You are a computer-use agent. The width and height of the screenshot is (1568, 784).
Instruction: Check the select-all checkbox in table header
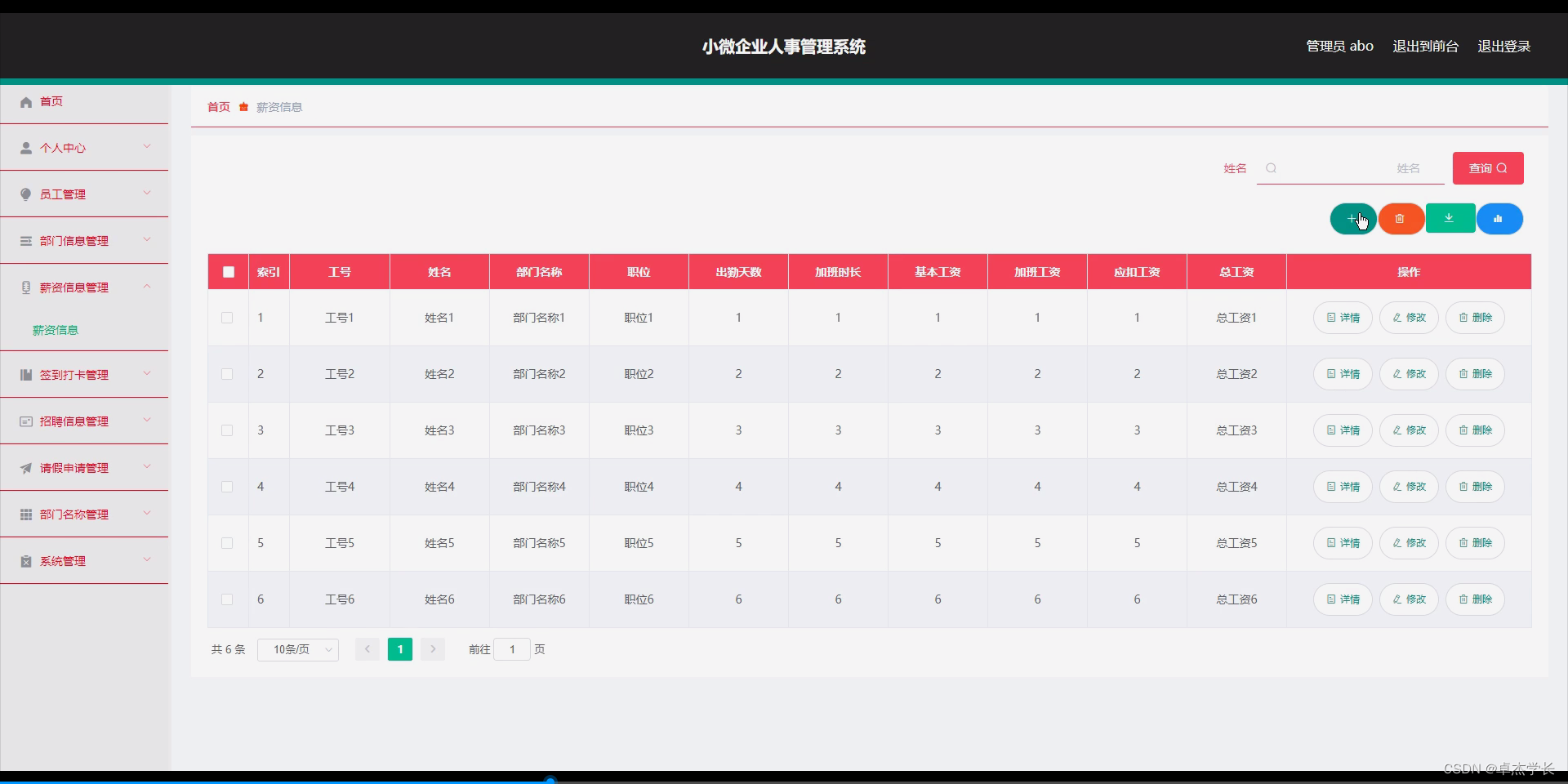pyautogui.click(x=228, y=272)
